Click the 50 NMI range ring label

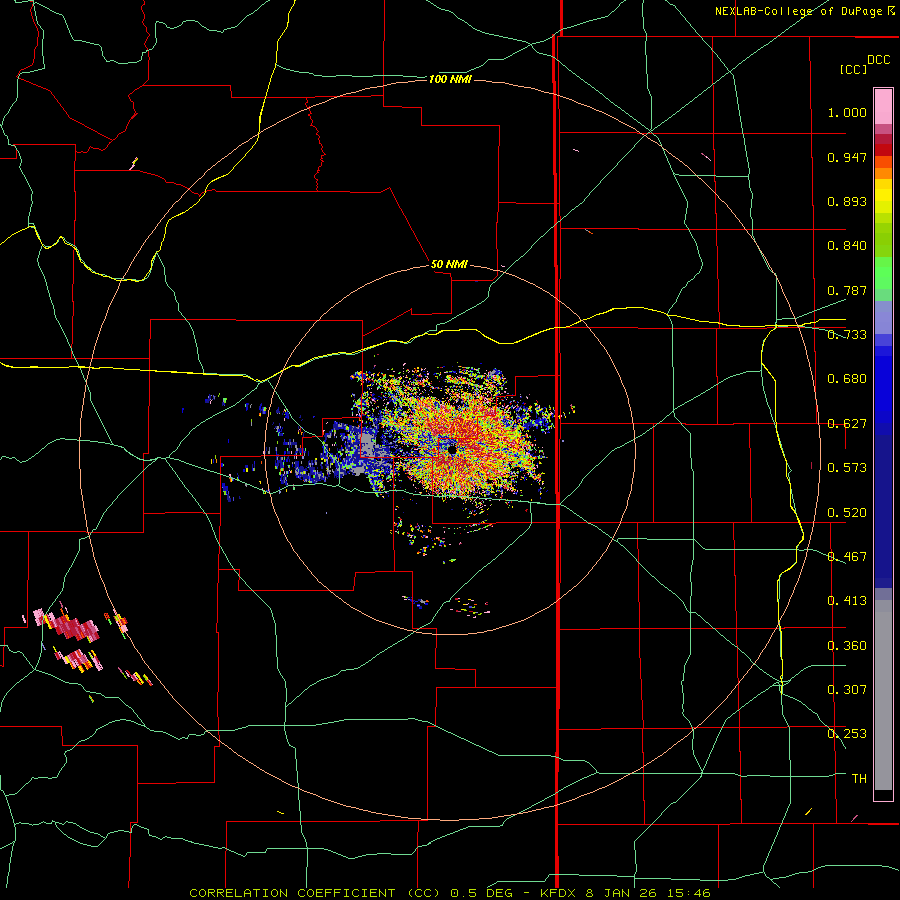(x=449, y=264)
